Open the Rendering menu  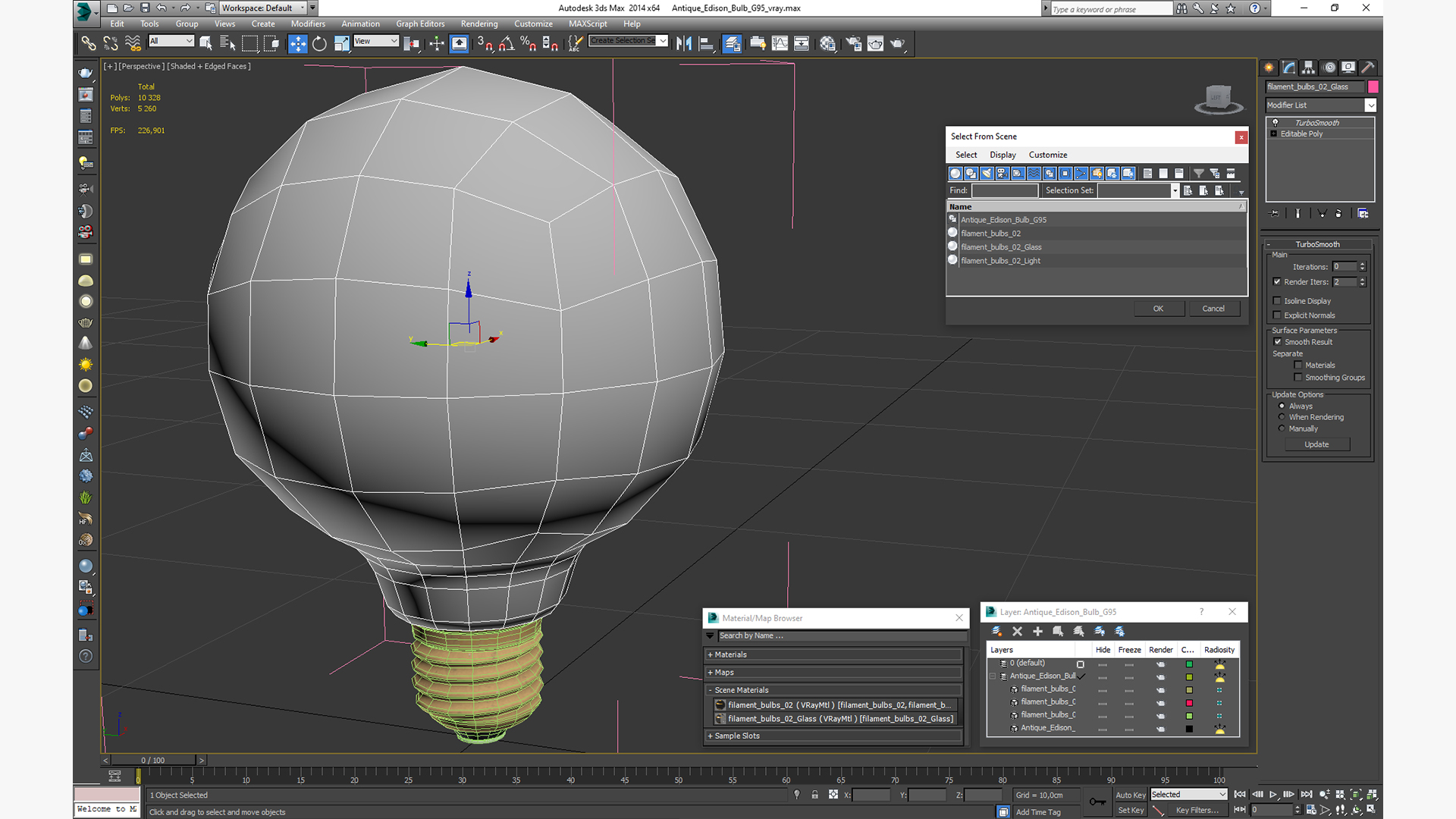479,24
